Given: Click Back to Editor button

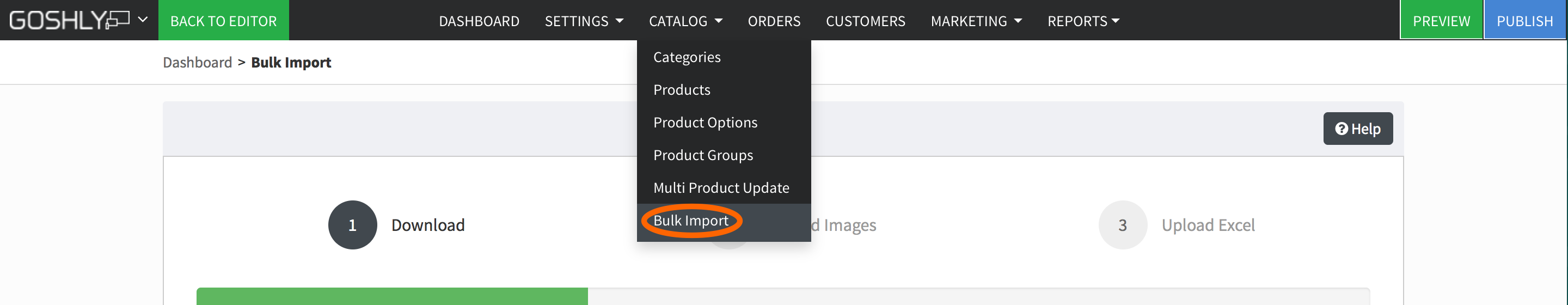Looking at the screenshot, I should [x=223, y=21].
